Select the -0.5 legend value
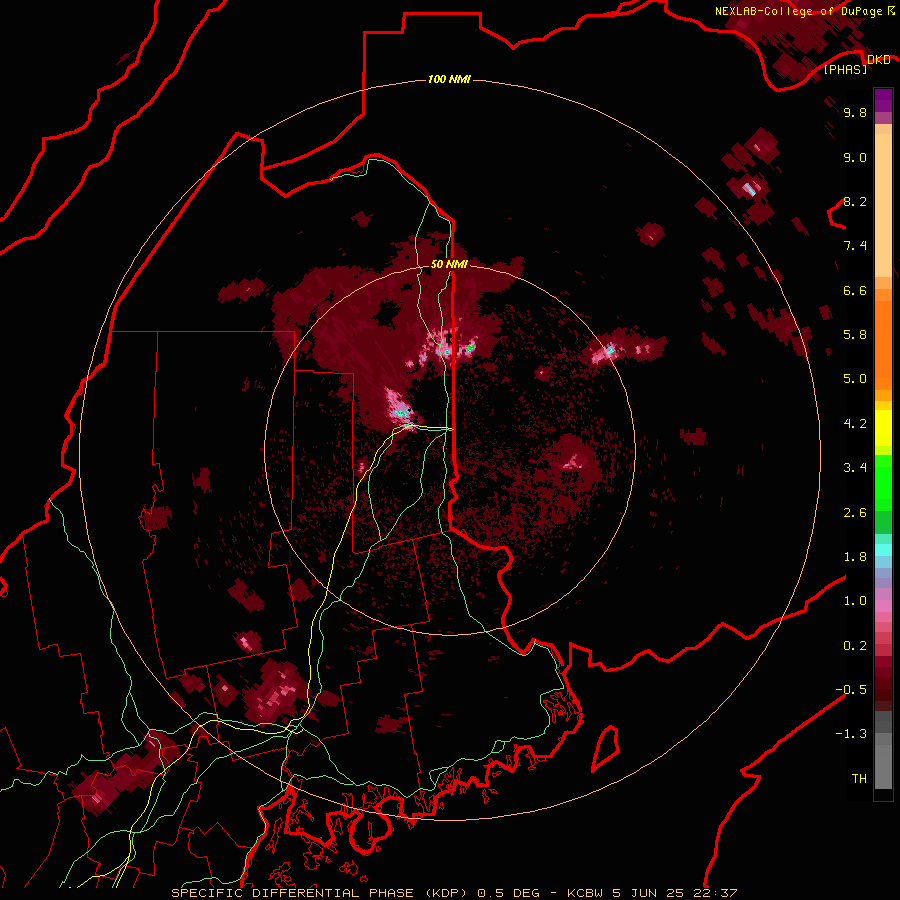Image resolution: width=900 pixels, height=900 pixels. [851, 689]
